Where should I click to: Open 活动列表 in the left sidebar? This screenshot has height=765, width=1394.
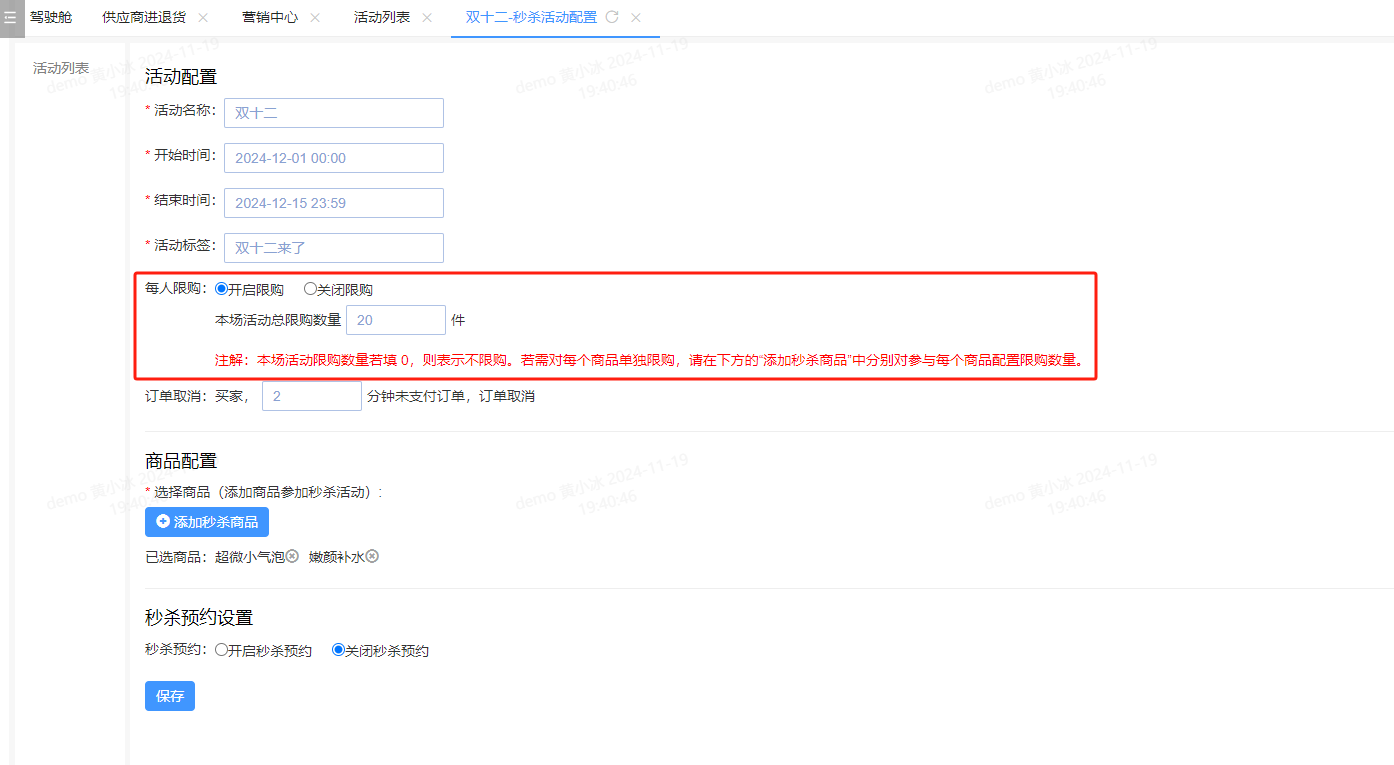[x=61, y=68]
